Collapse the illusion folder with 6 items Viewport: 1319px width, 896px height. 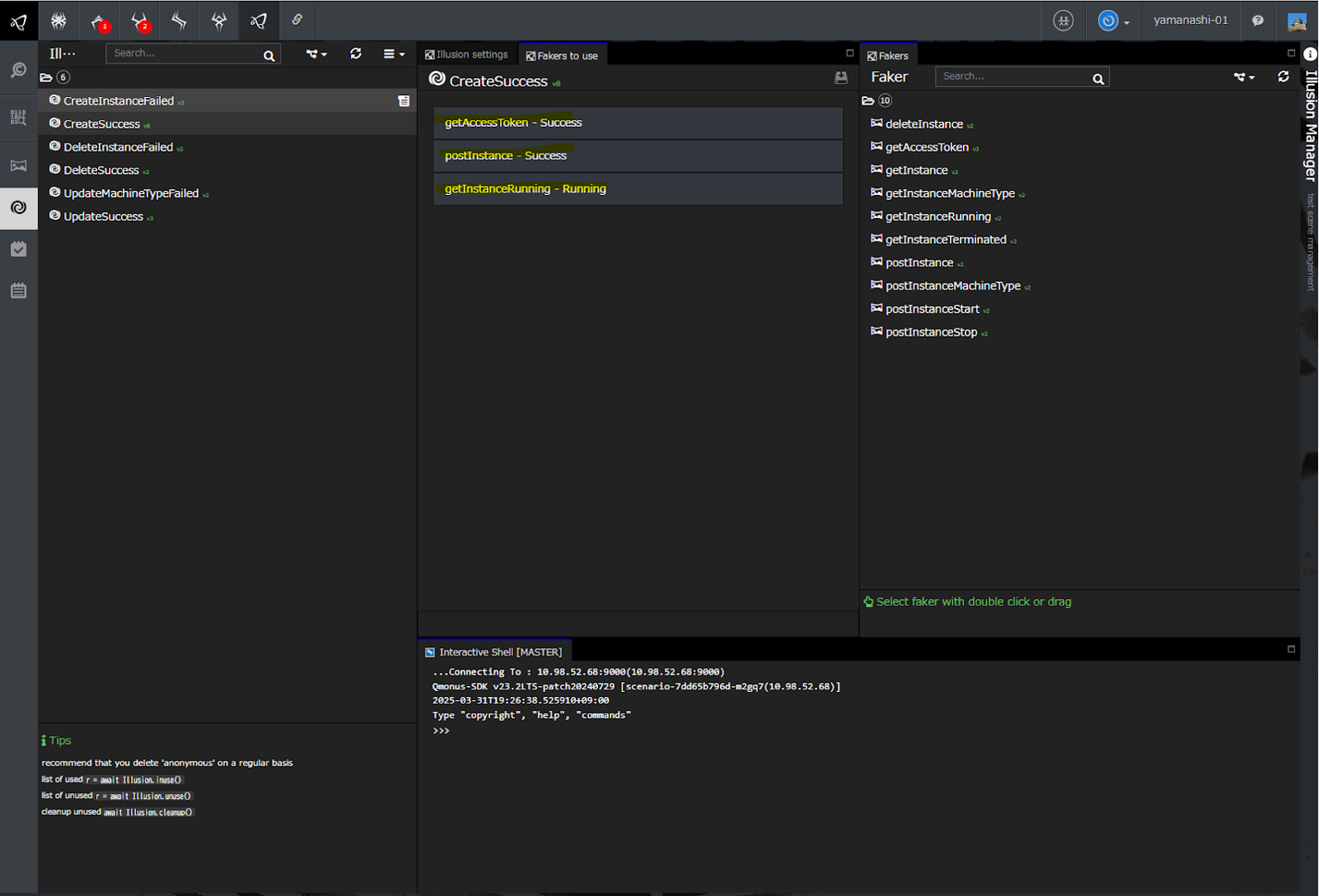click(46, 77)
